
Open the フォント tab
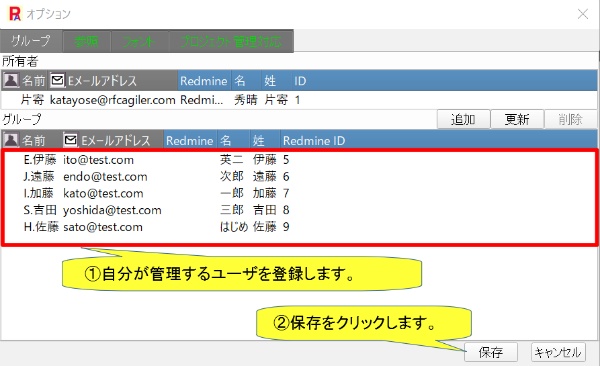point(140,41)
